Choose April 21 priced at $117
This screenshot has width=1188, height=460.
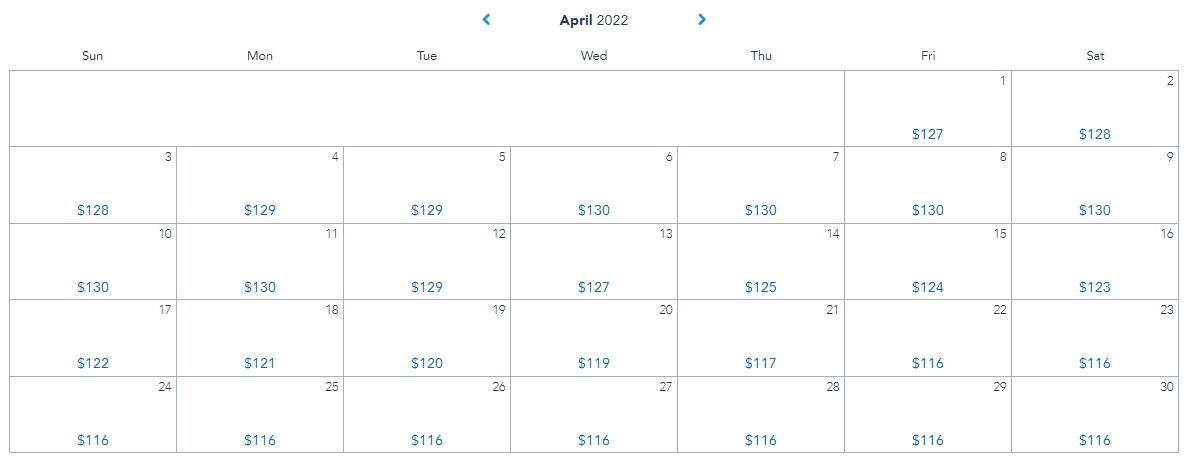click(761, 363)
